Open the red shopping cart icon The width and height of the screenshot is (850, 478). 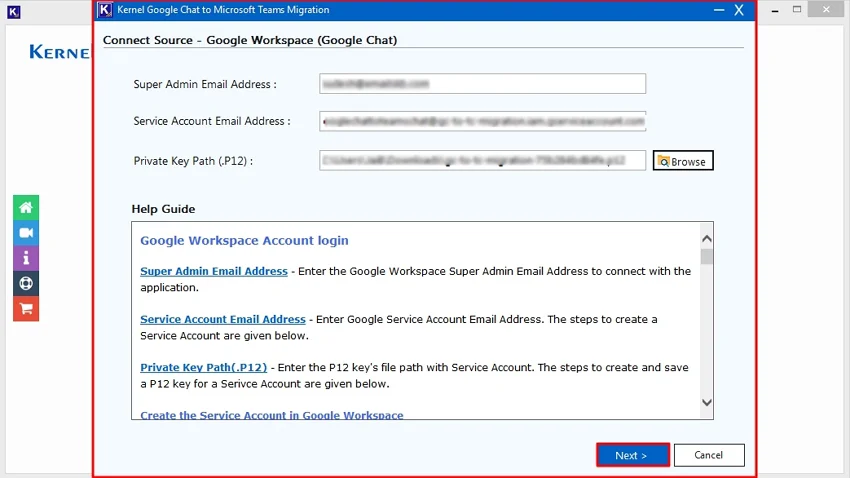[26, 309]
